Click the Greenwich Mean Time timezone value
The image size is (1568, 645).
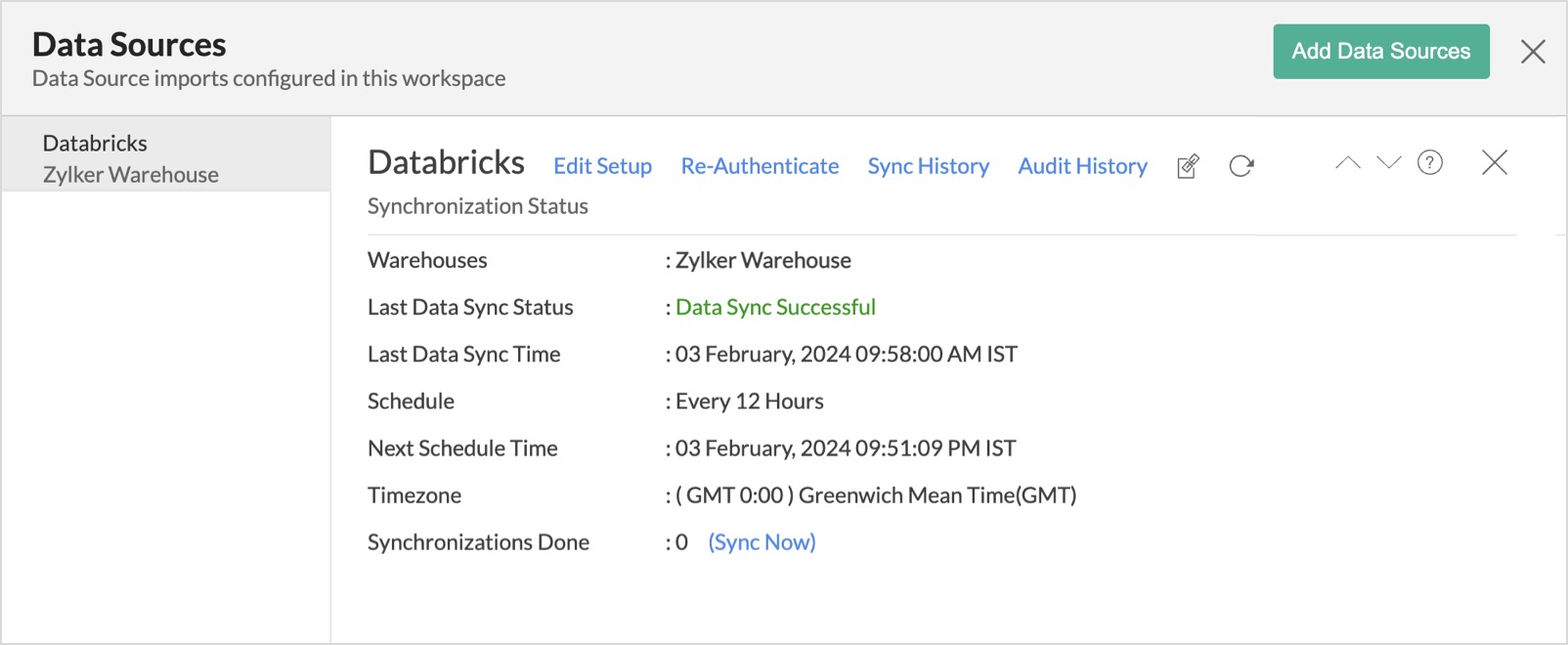click(876, 495)
